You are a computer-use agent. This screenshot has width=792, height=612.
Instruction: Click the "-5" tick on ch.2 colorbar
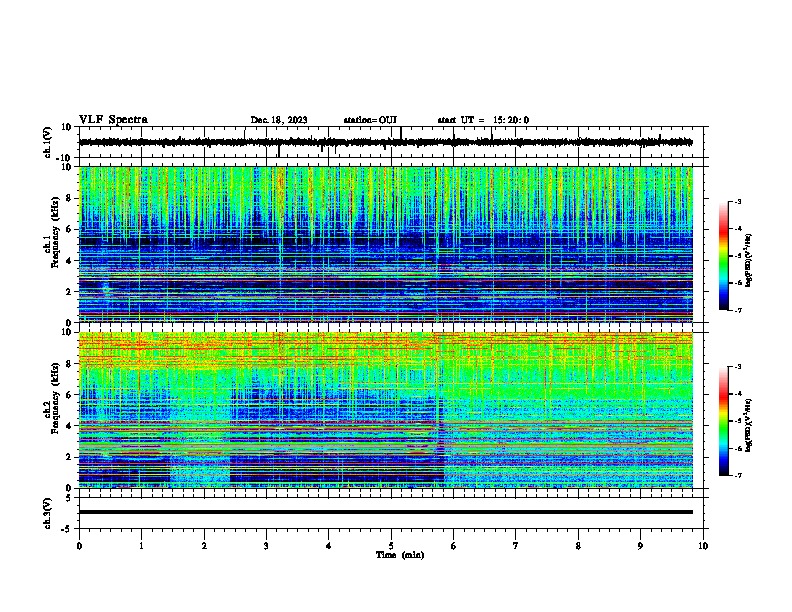737,421
